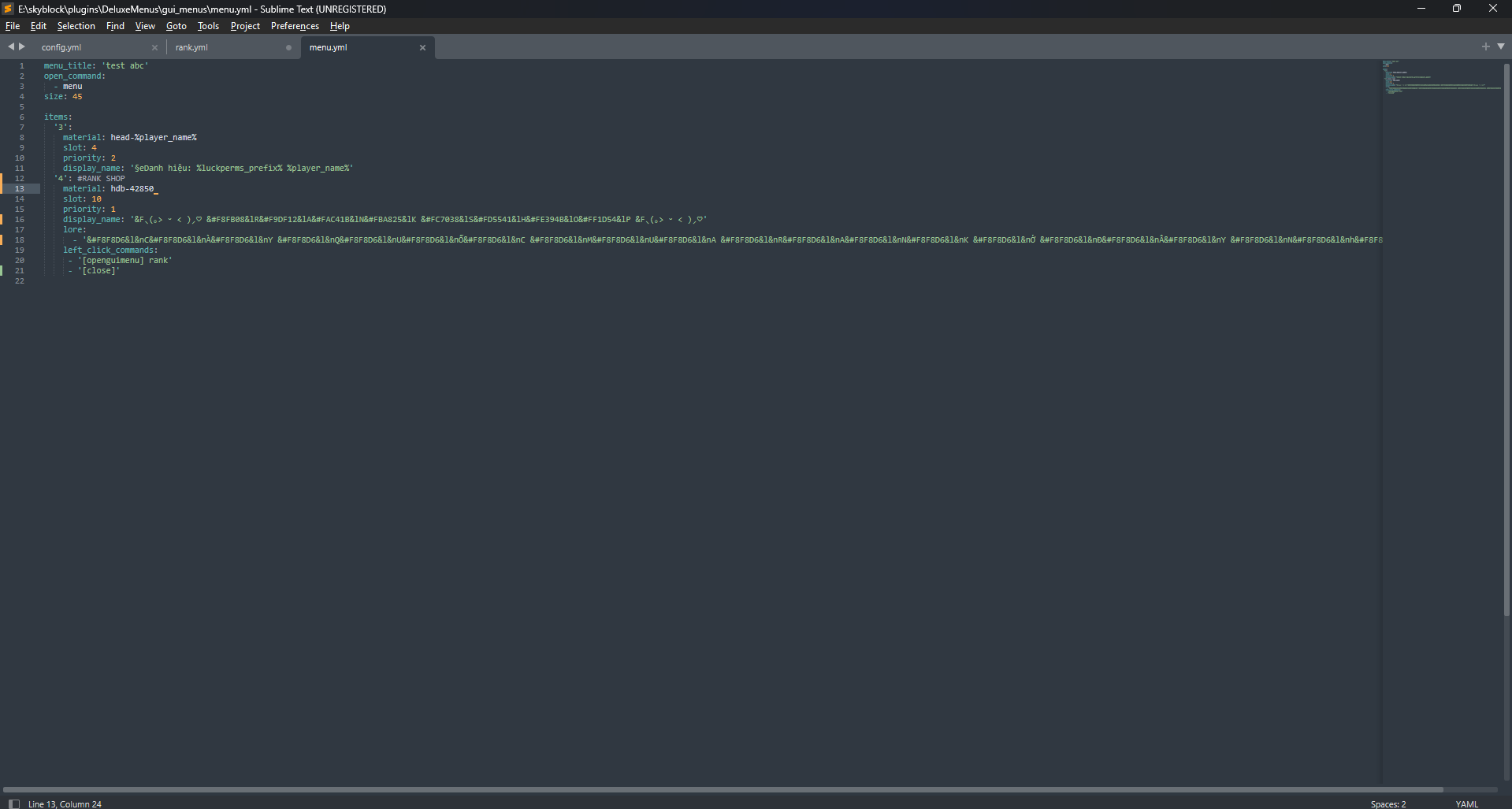
Task: Click the new tab plus icon
Action: (1485, 46)
